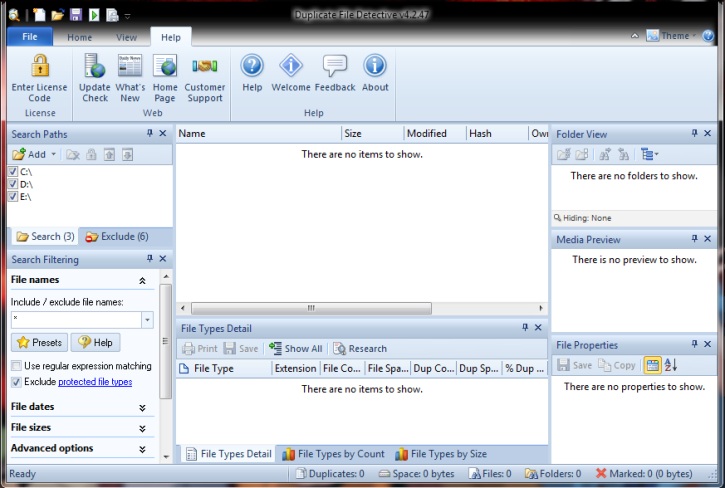Enable Use regular expression matching

pos(16,366)
